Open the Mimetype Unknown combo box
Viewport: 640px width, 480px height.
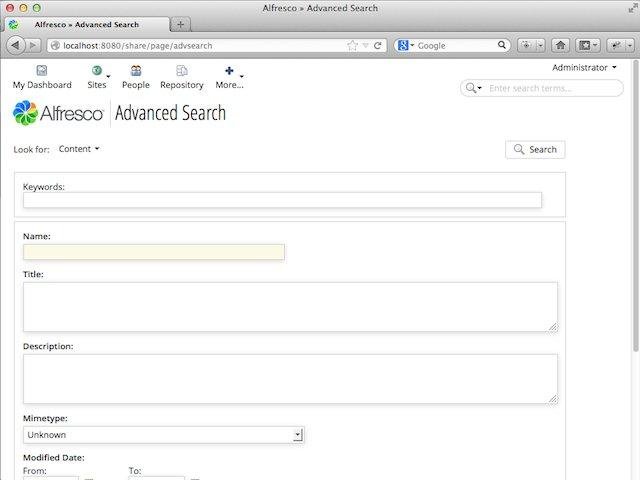(164, 435)
